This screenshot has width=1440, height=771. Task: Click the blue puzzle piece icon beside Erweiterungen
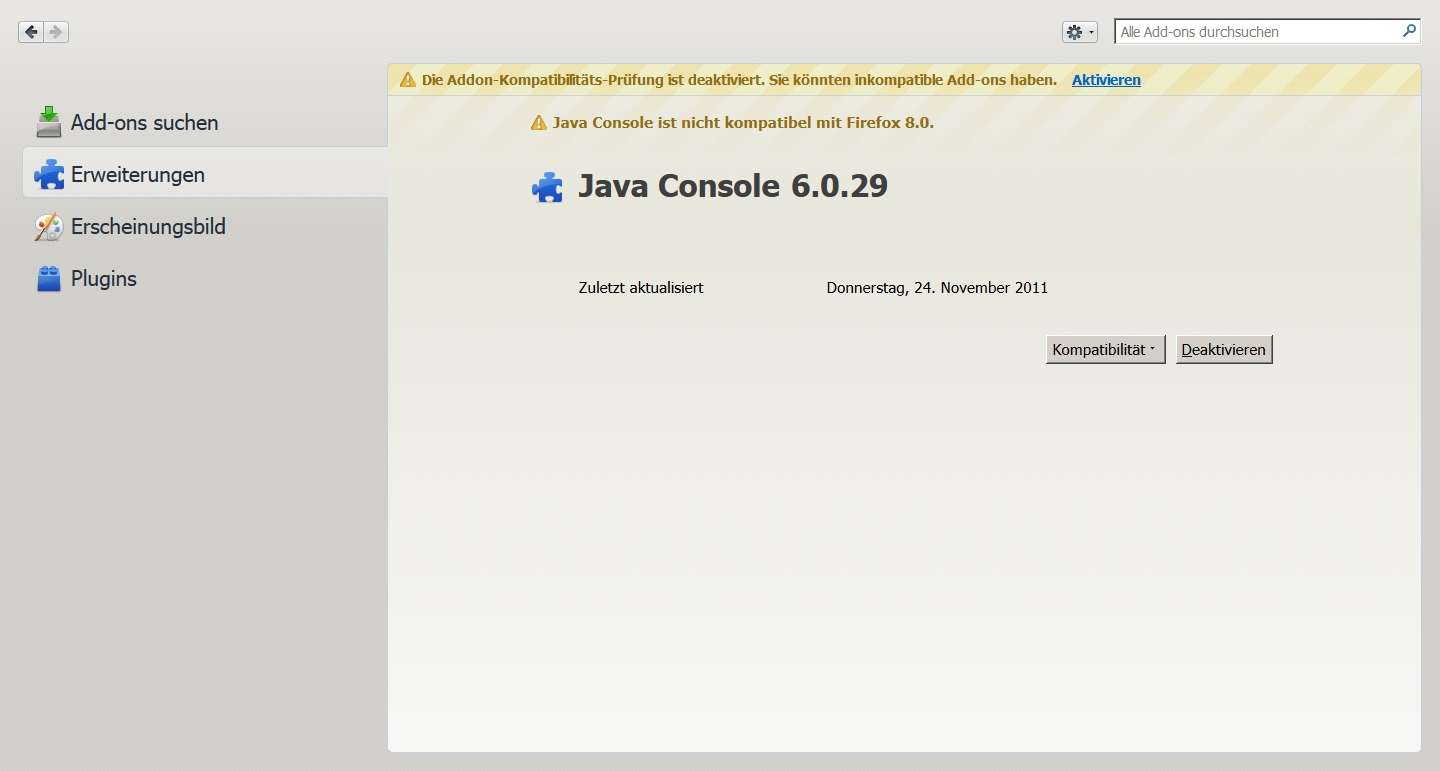point(49,175)
